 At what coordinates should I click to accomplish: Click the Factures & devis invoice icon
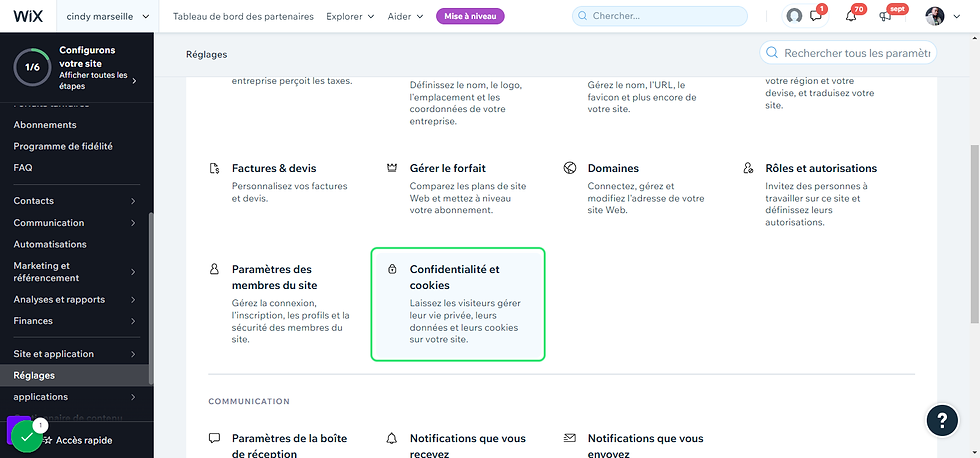point(214,169)
